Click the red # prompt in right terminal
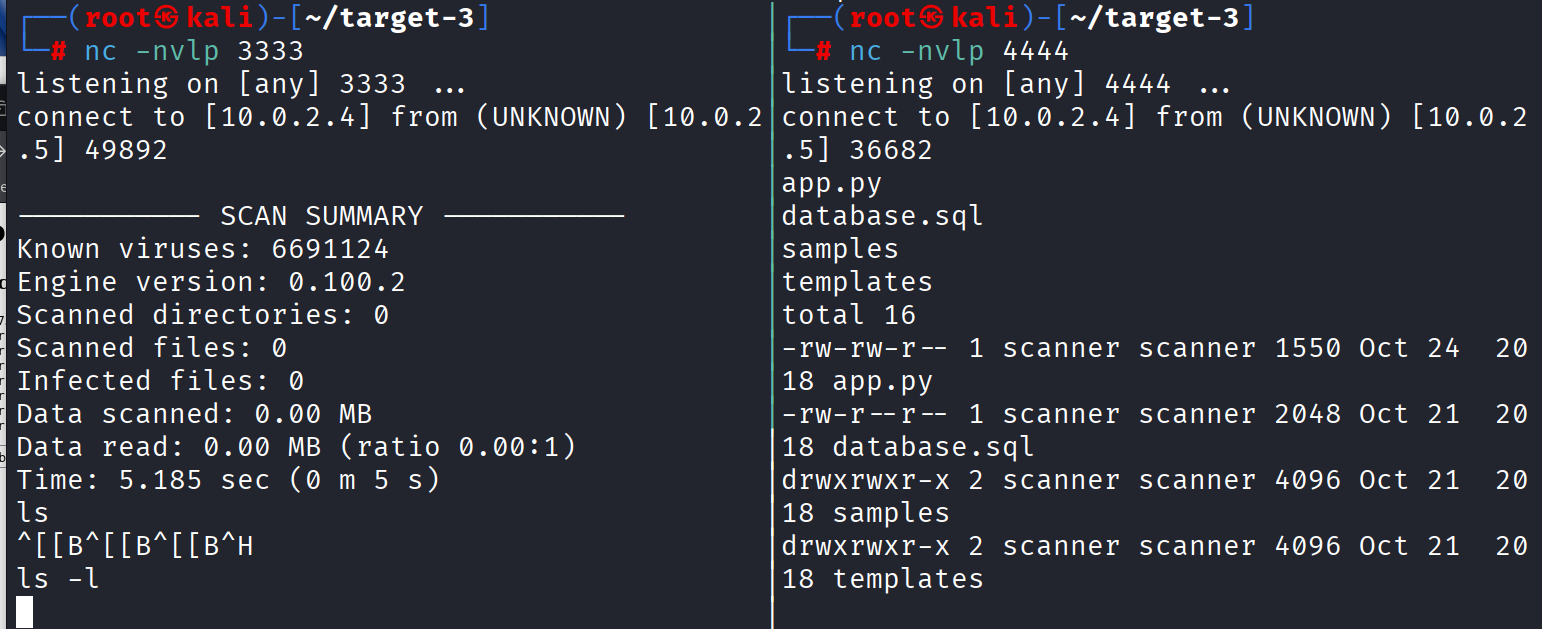 pos(825,51)
